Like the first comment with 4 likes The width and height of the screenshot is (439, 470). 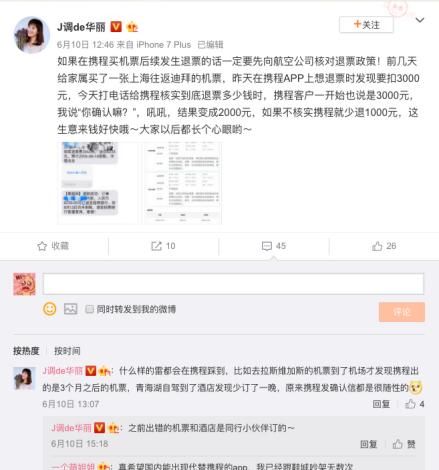click(x=410, y=404)
